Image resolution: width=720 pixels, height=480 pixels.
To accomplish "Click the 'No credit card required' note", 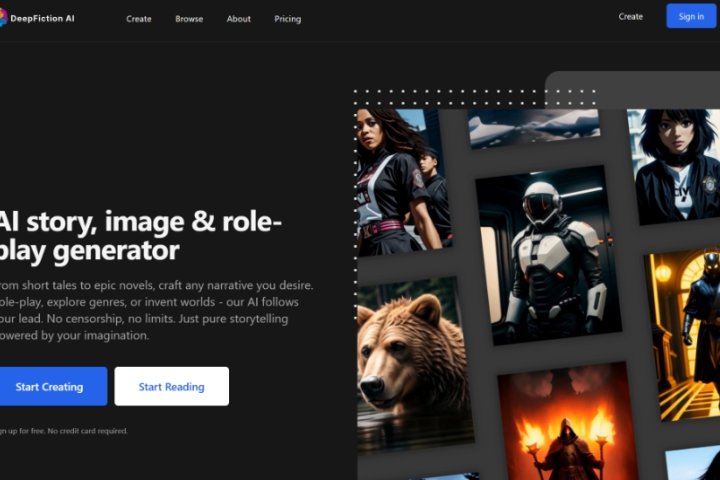I will point(88,431).
